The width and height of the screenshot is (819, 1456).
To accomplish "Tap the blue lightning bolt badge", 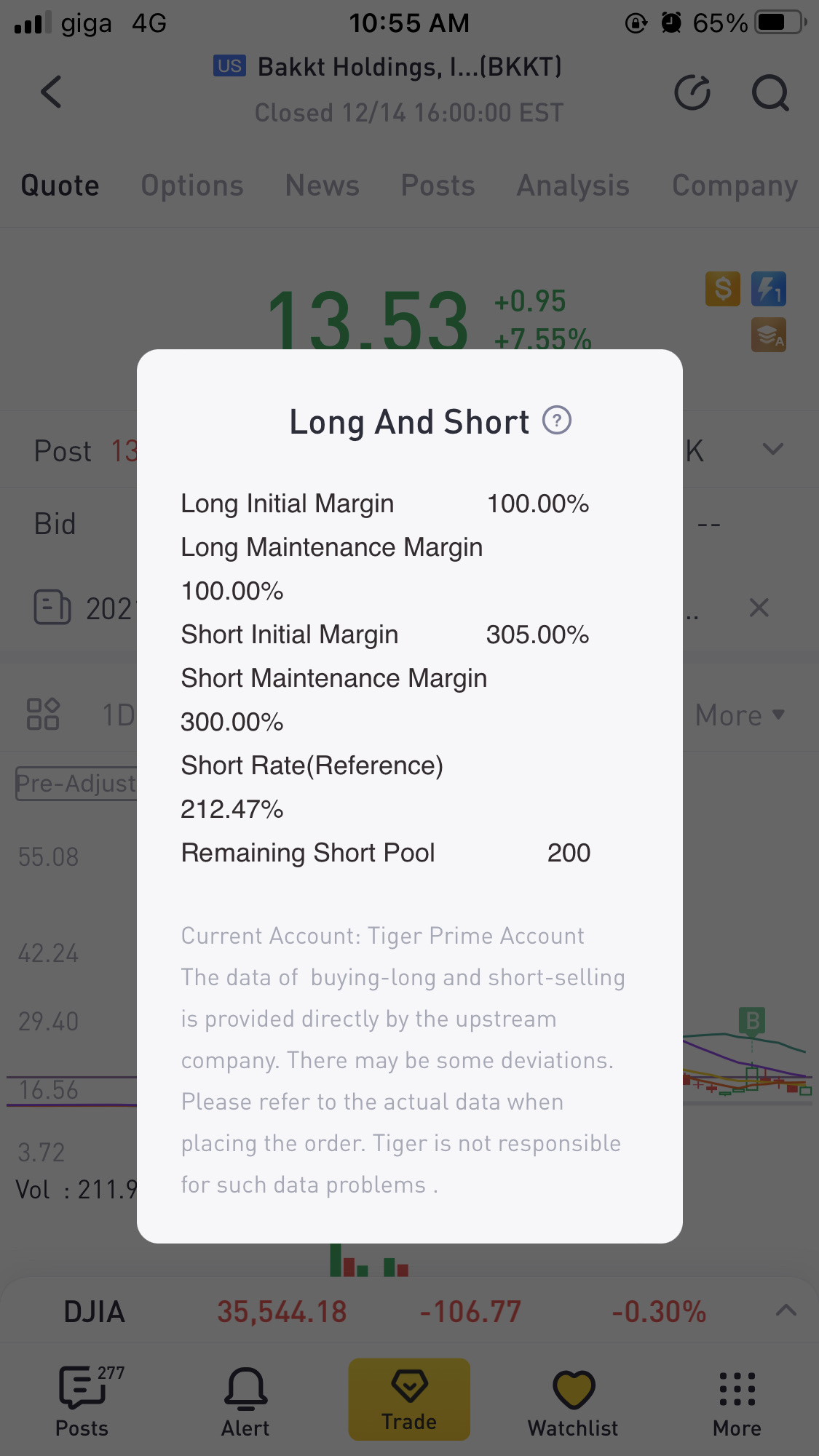I will [x=768, y=289].
